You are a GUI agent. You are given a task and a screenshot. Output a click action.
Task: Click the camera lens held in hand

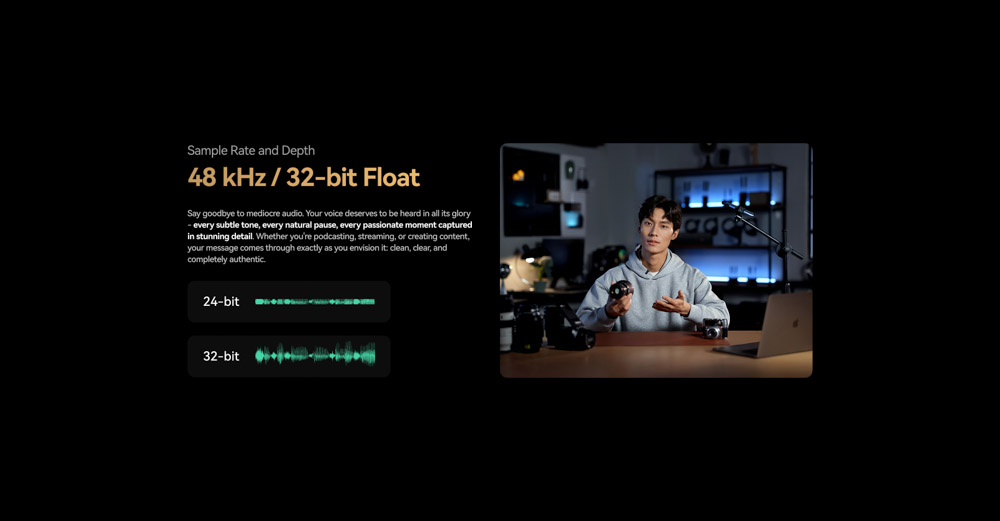point(621,290)
